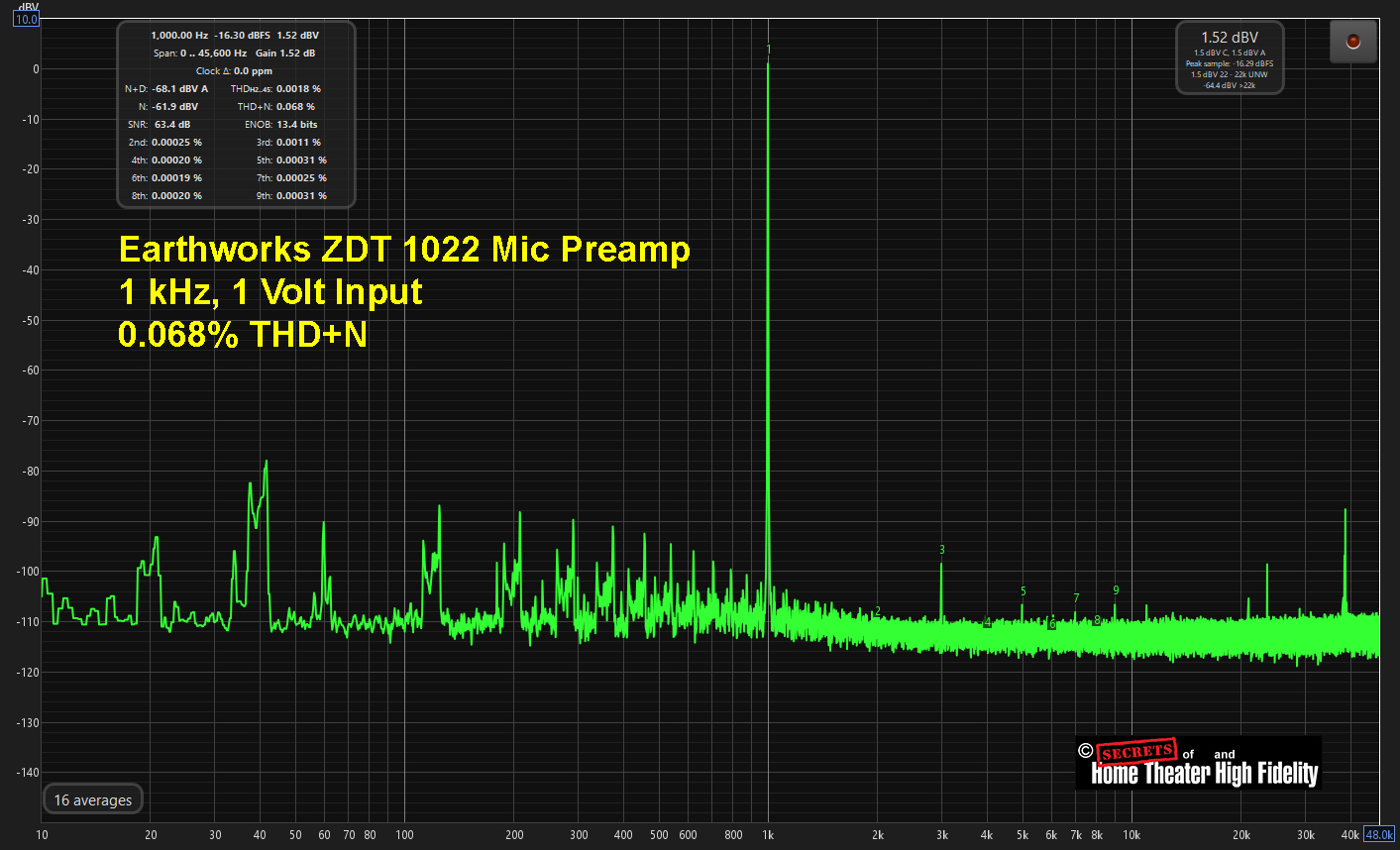Click the -50 label on the level axis
Image resolution: width=1400 pixels, height=850 pixels.
tap(30, 321)
